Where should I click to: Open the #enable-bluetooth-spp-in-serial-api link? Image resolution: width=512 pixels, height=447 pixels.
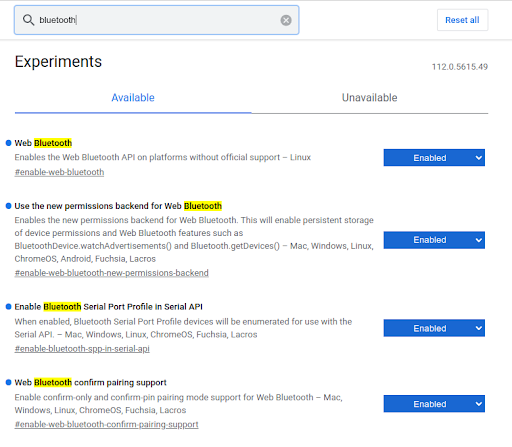tap(82, 349)
